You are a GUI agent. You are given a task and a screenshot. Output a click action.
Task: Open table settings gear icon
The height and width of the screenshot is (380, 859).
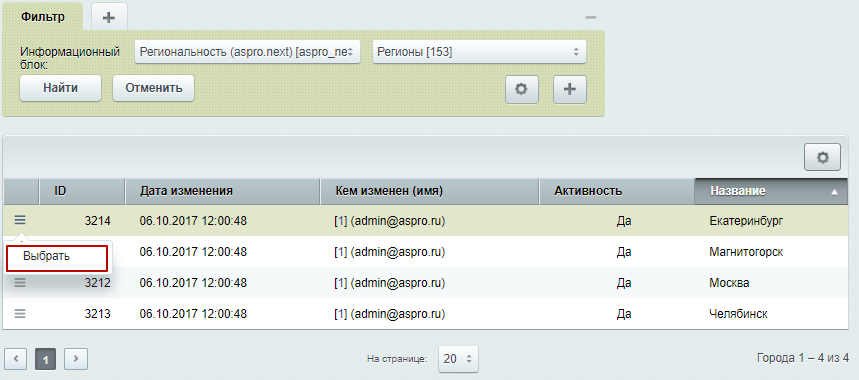pyautogui.click(x=822, y=158)
